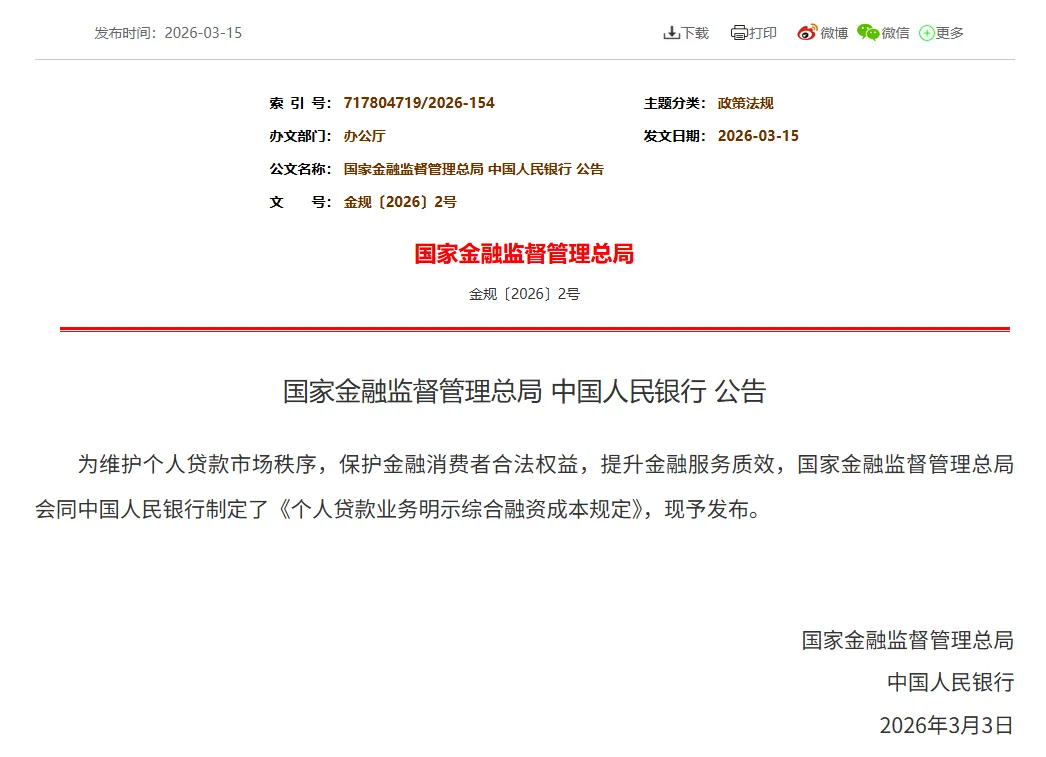The height and width of the screenshot is (757, 1046).
Task: Click the 主题分类 field label
Action: [674, 103]
